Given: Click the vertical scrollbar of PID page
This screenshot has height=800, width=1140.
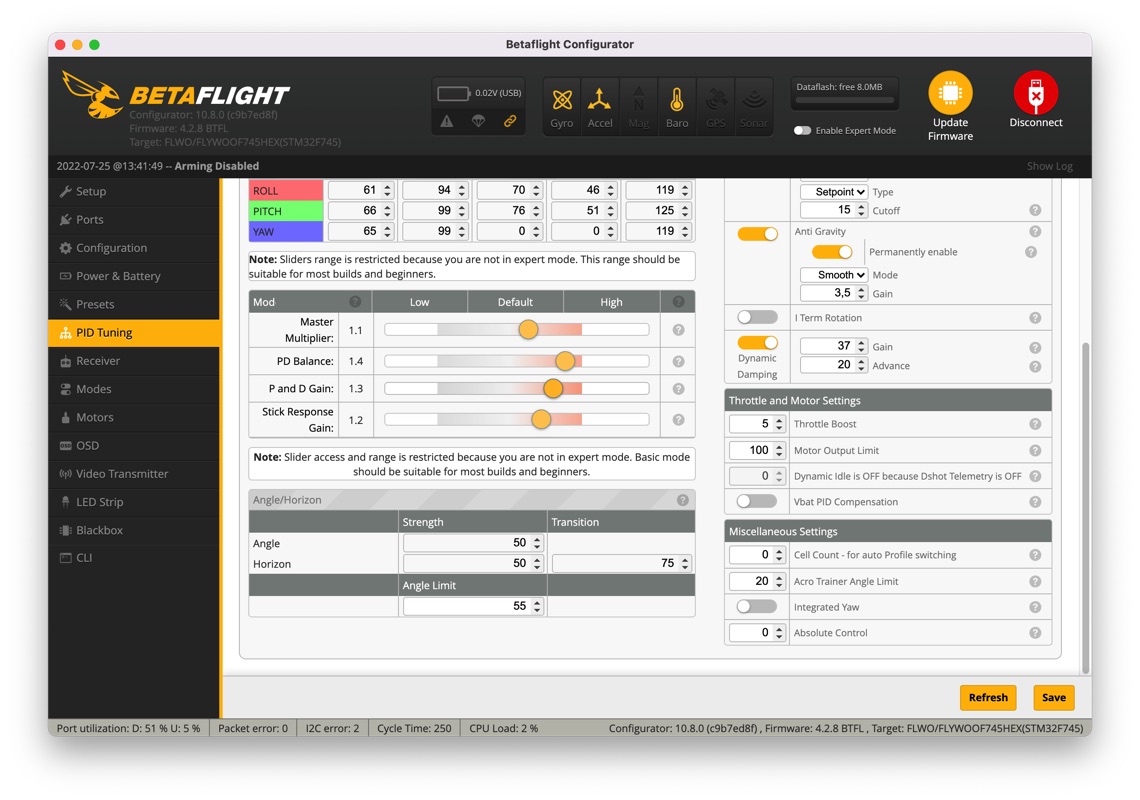Looking at the screenshot, I should pos(1085,508).
